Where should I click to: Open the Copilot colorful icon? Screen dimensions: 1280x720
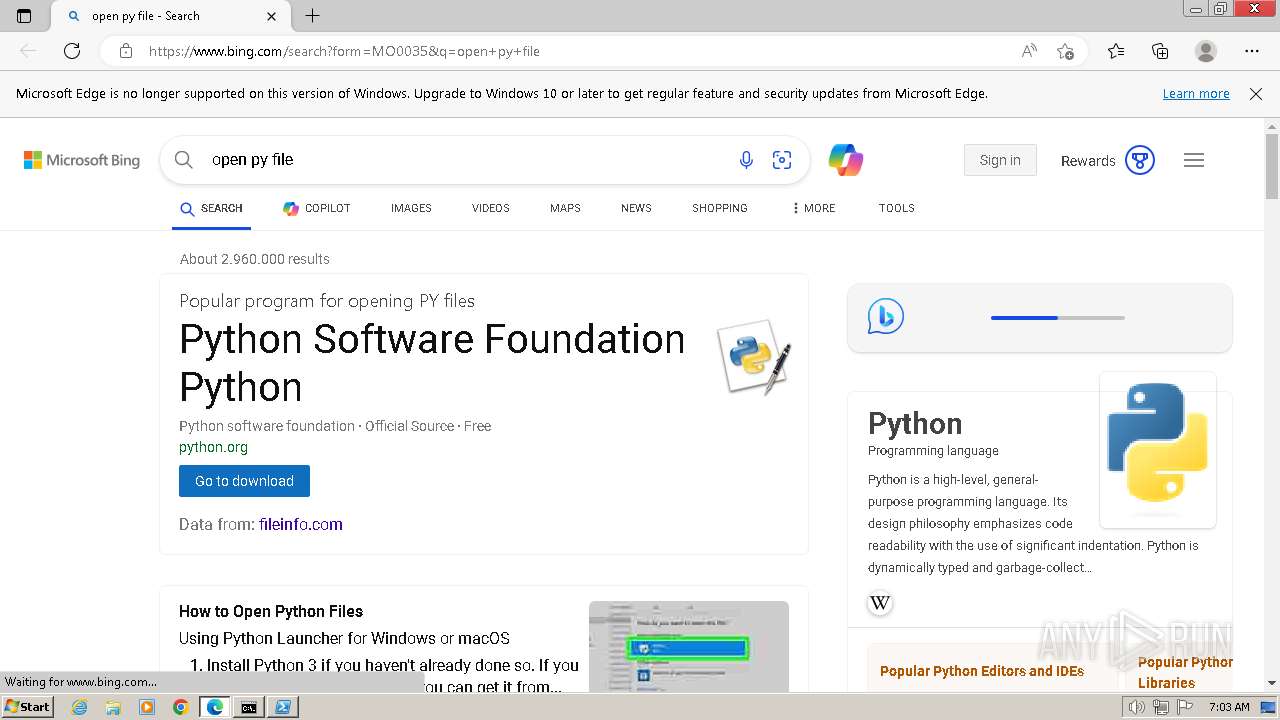845,160
